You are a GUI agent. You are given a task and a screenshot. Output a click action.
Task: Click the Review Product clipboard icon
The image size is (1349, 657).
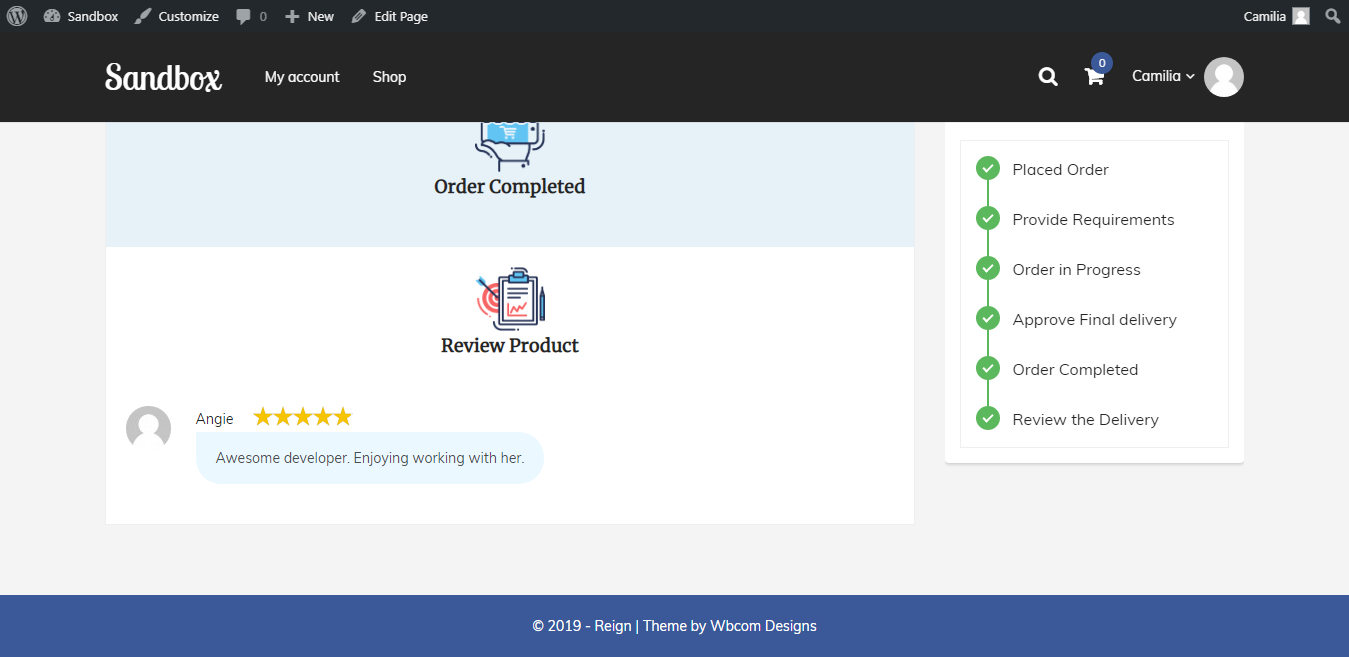(511, 298)
